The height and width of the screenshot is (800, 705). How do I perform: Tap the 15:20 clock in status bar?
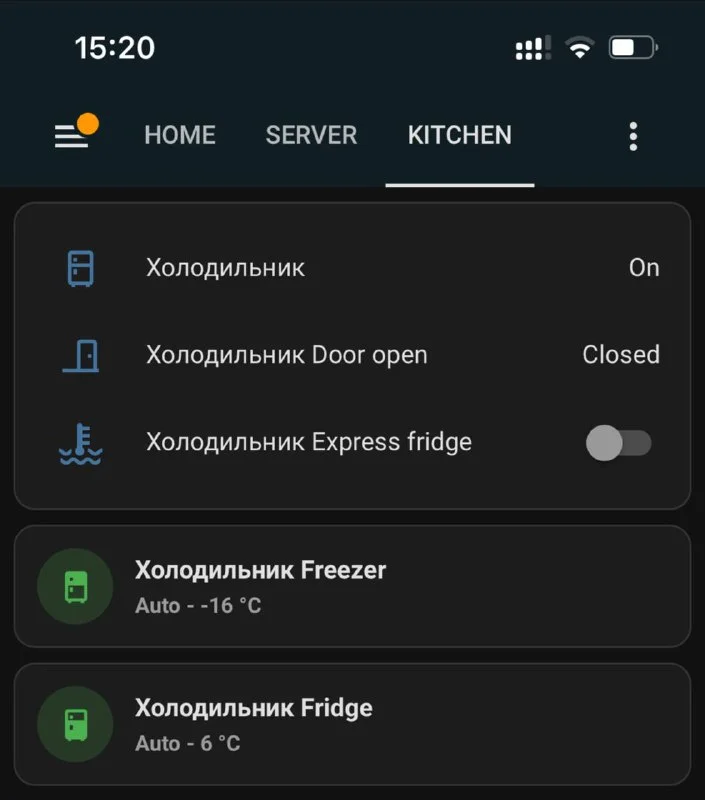(x=115, y=48)
